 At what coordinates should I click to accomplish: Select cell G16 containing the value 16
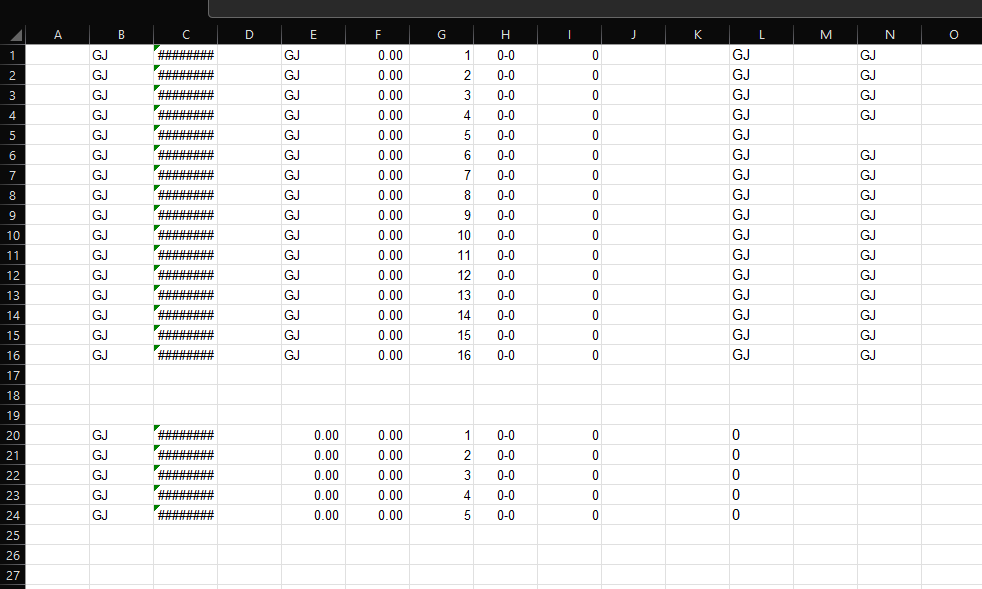tap(440, 355)
